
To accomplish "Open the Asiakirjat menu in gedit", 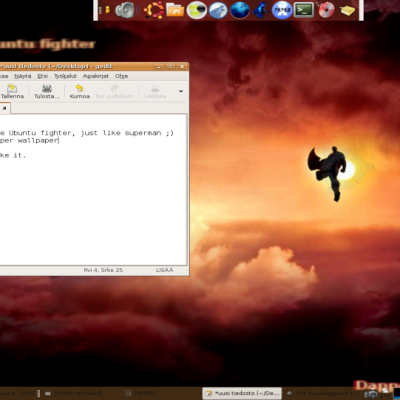I will point(96,76).
